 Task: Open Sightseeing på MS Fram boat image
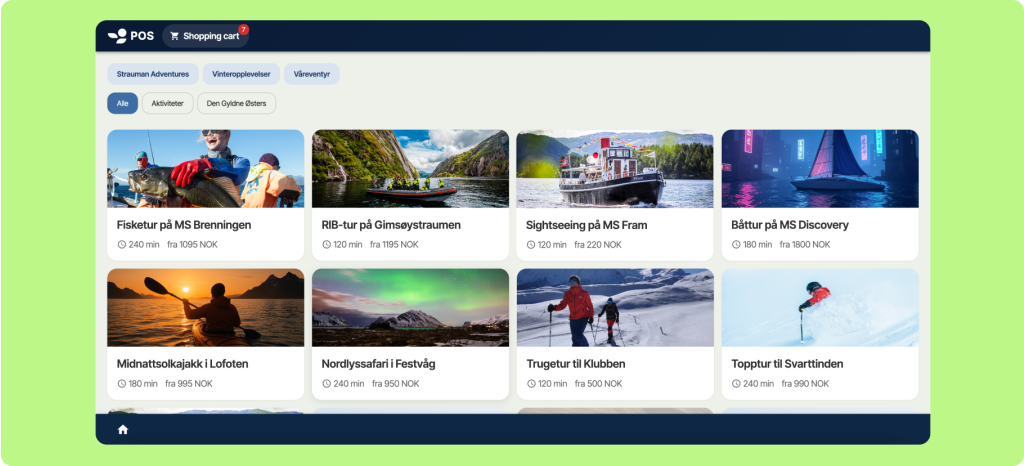(614, 168)
